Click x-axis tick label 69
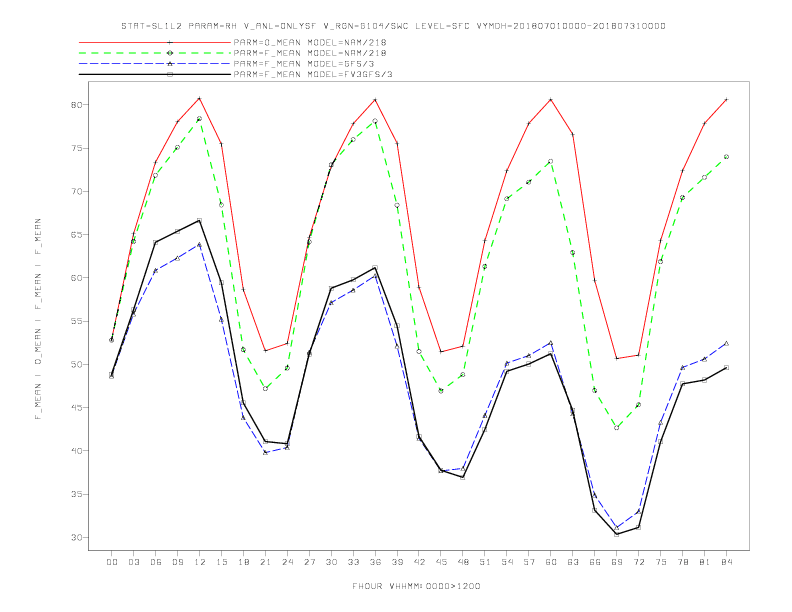This screenshot has width=792, height=612. pyautogui.click(x=617, y=562)
